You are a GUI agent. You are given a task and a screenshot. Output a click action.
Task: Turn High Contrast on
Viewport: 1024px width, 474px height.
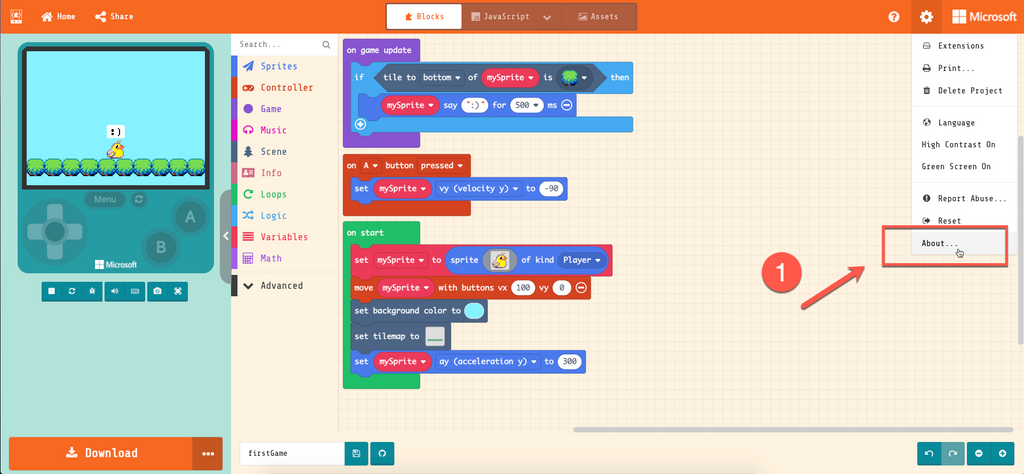[958, 145]
